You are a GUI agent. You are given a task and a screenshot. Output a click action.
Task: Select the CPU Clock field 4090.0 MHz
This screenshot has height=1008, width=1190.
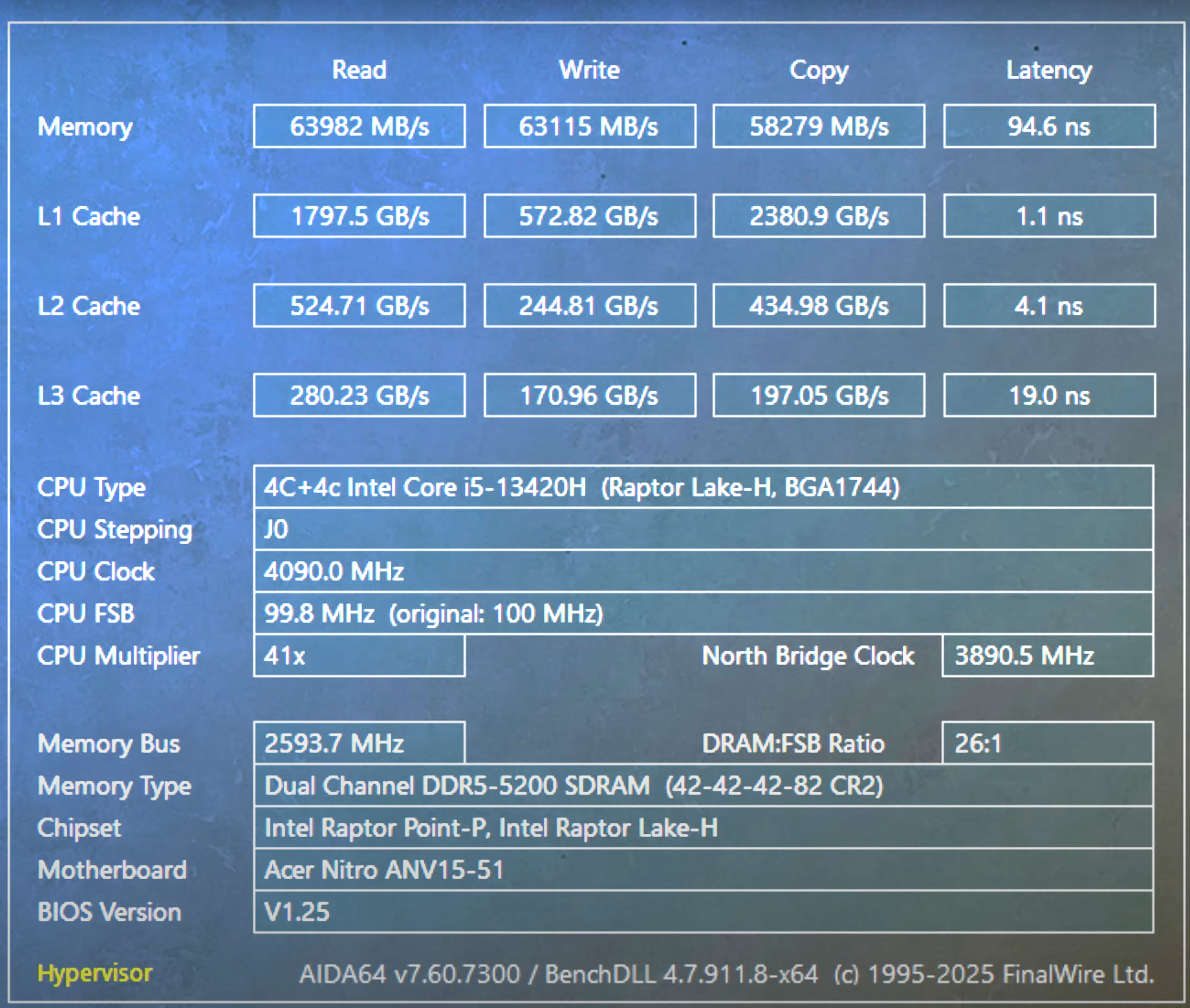pyautogui.click(x=704, y=571)
